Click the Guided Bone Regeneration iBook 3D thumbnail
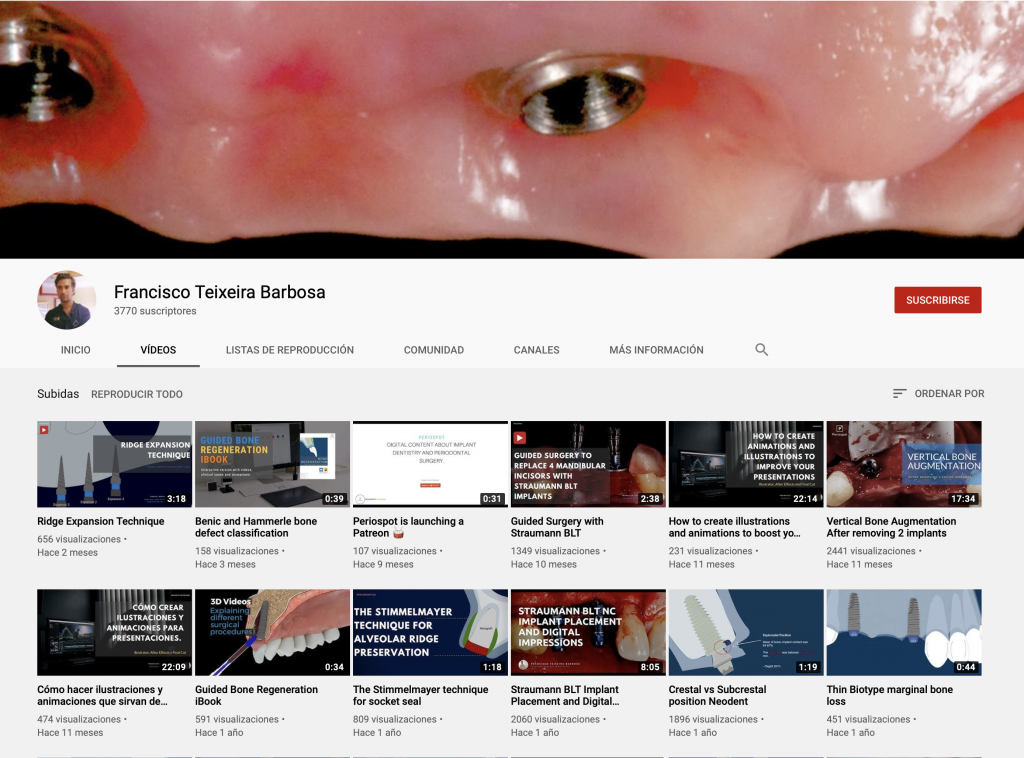 tap(272, 632)
